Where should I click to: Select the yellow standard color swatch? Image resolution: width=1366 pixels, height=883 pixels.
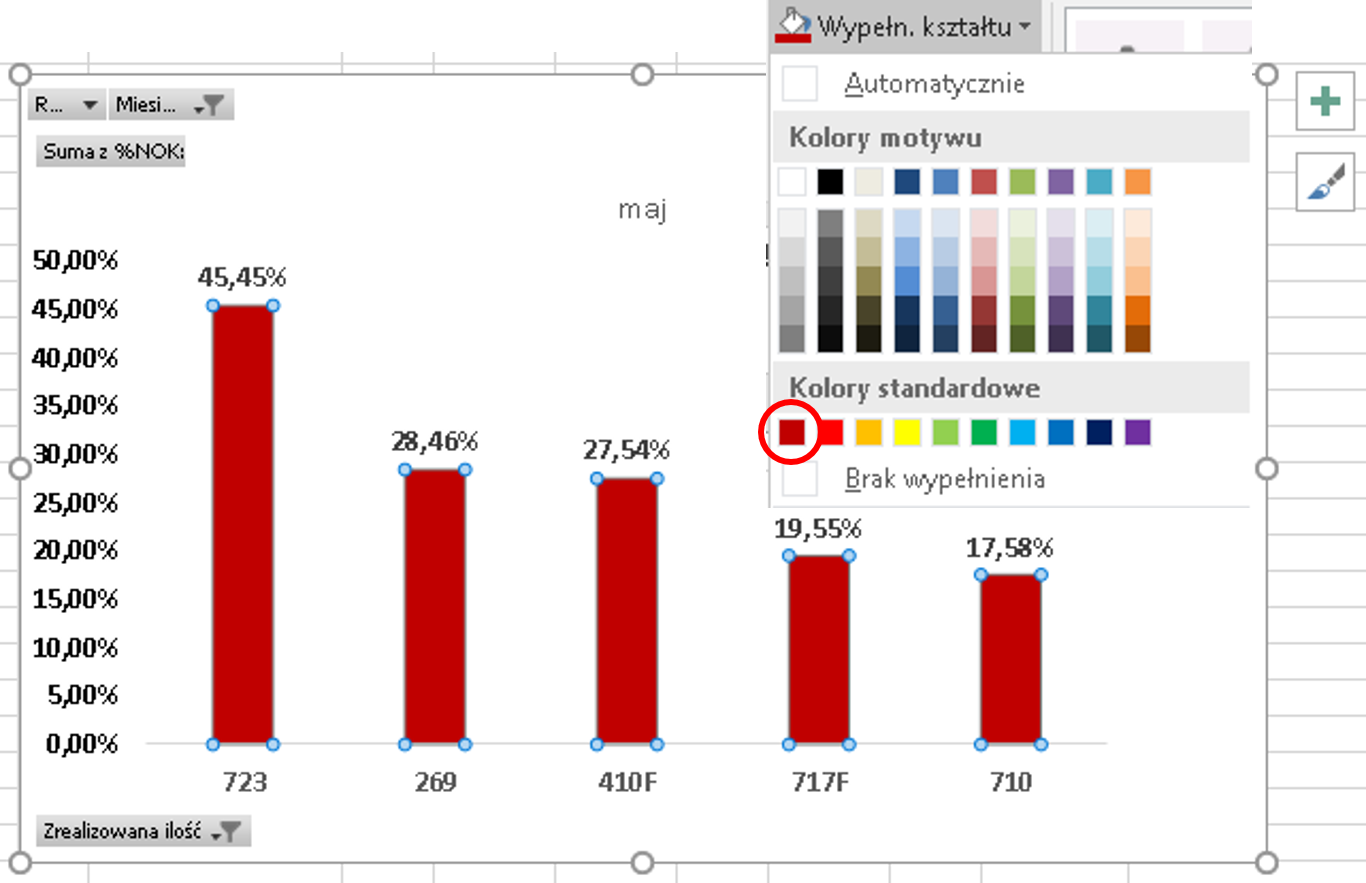906,432
